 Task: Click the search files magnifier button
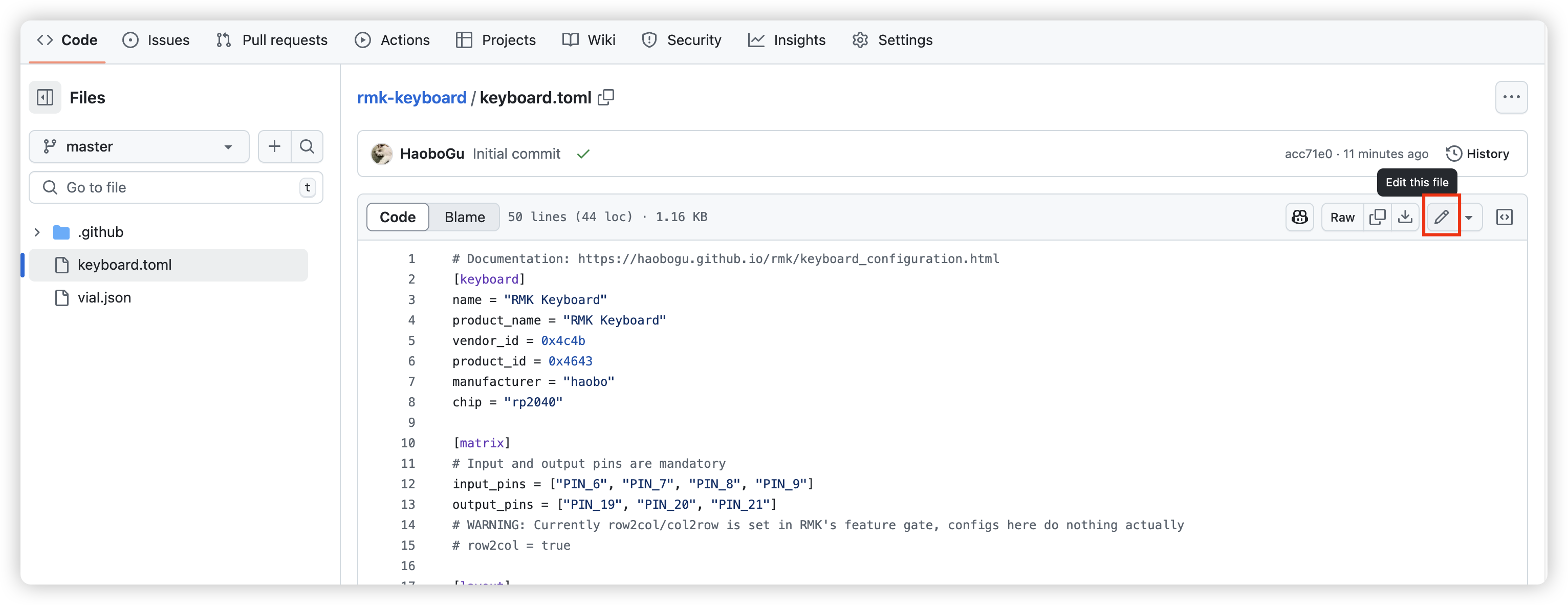[x=307, y=146]
